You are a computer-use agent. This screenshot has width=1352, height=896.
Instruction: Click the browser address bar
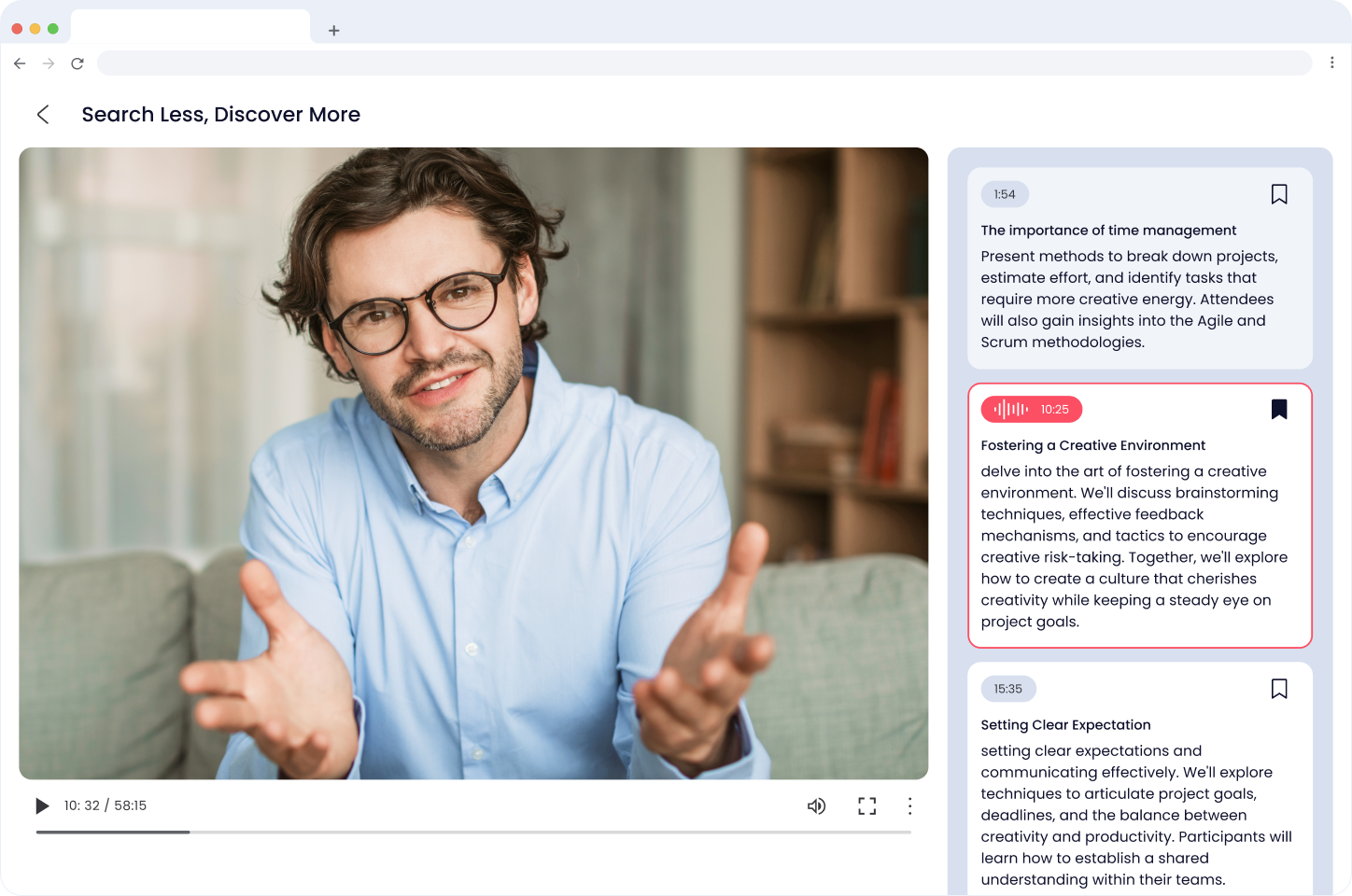coord(705,63)
